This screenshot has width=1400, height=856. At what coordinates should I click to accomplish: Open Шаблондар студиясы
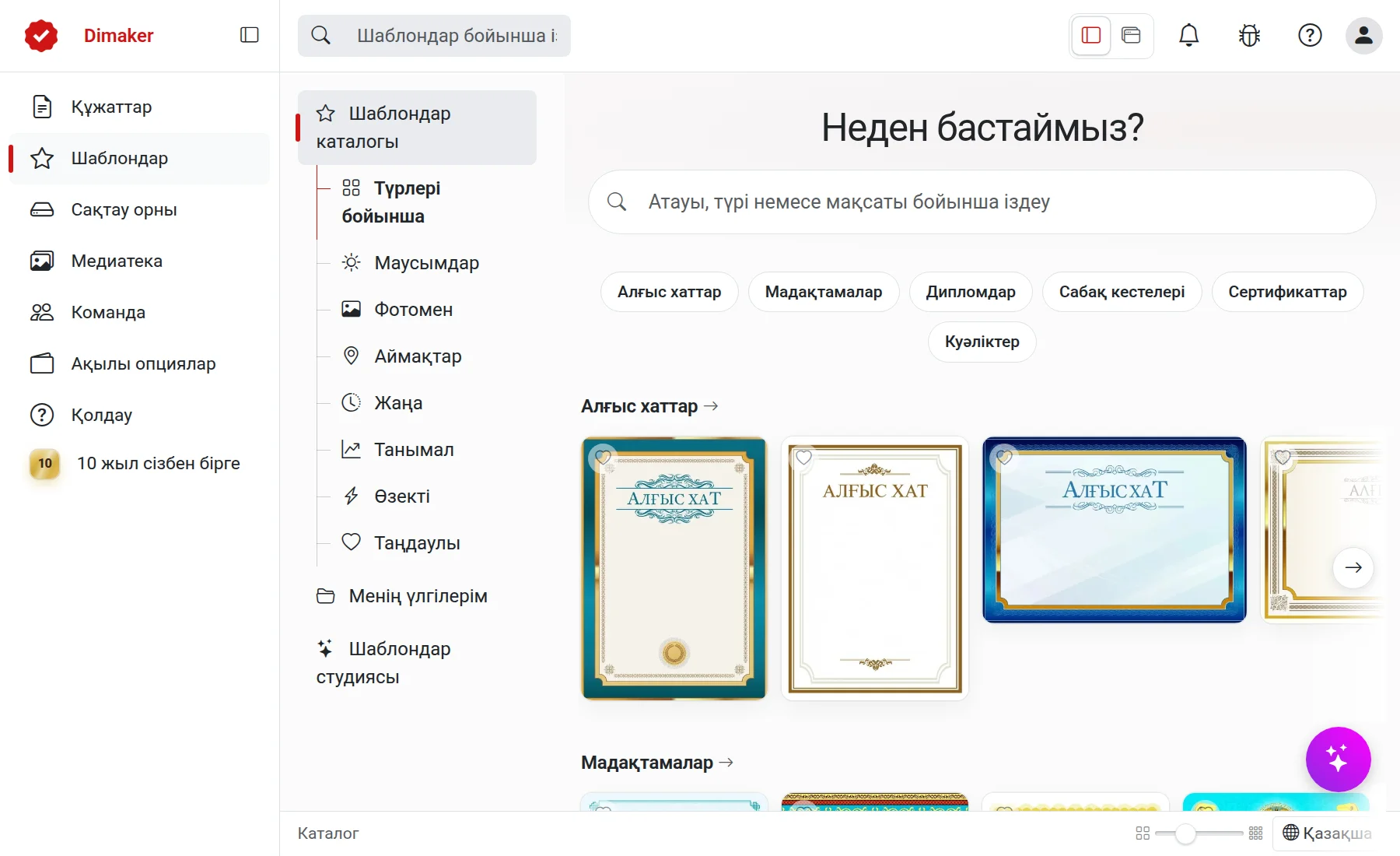(x=417, y=663)
